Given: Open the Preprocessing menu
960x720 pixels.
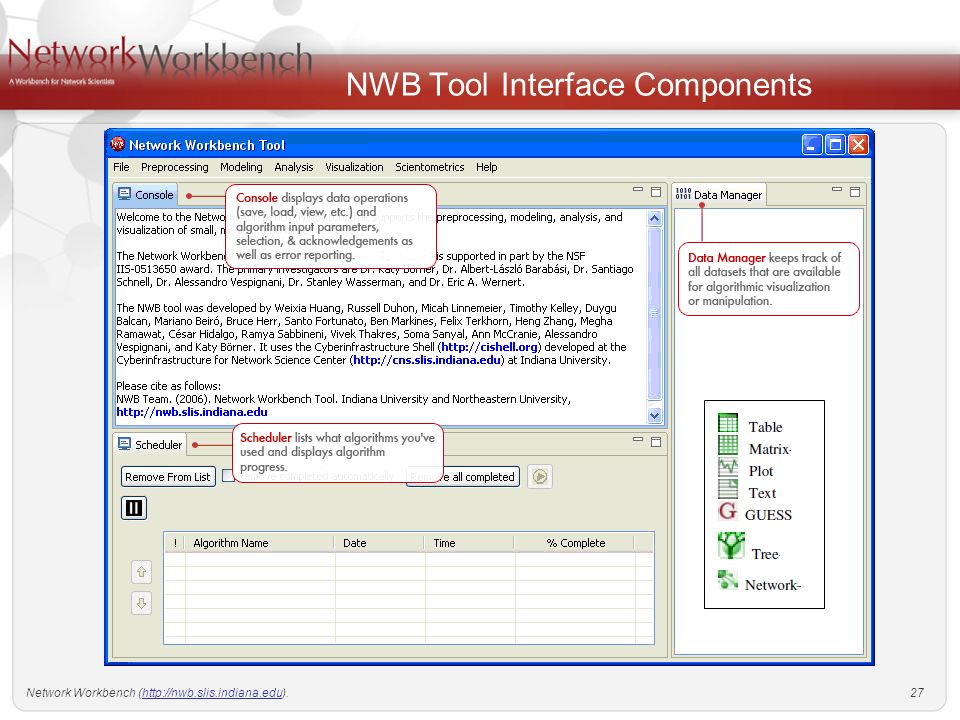Looking at the screenshot, I should [174, 167].
